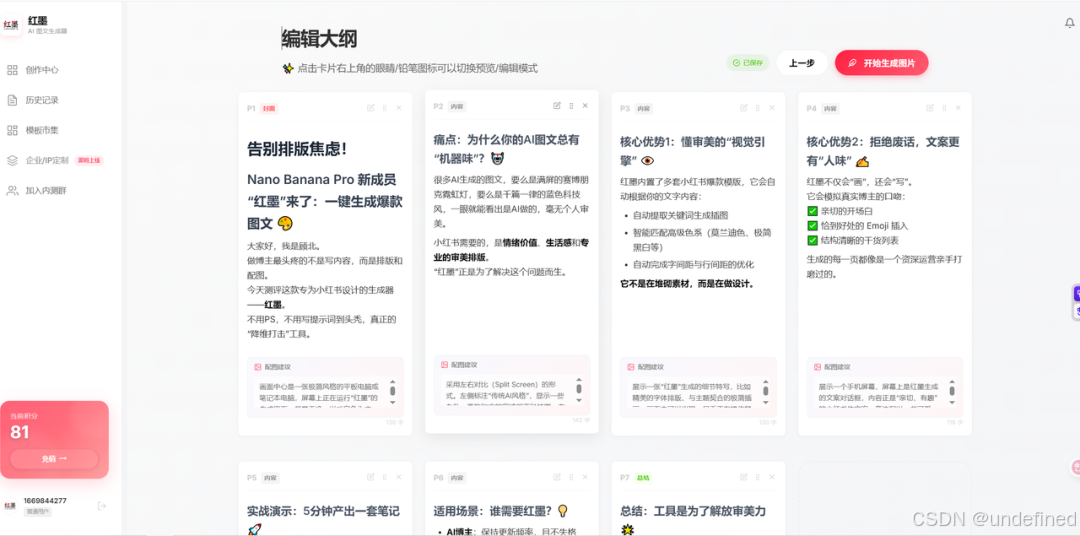Click the drag handle on card P3

(x=758, y=107)
